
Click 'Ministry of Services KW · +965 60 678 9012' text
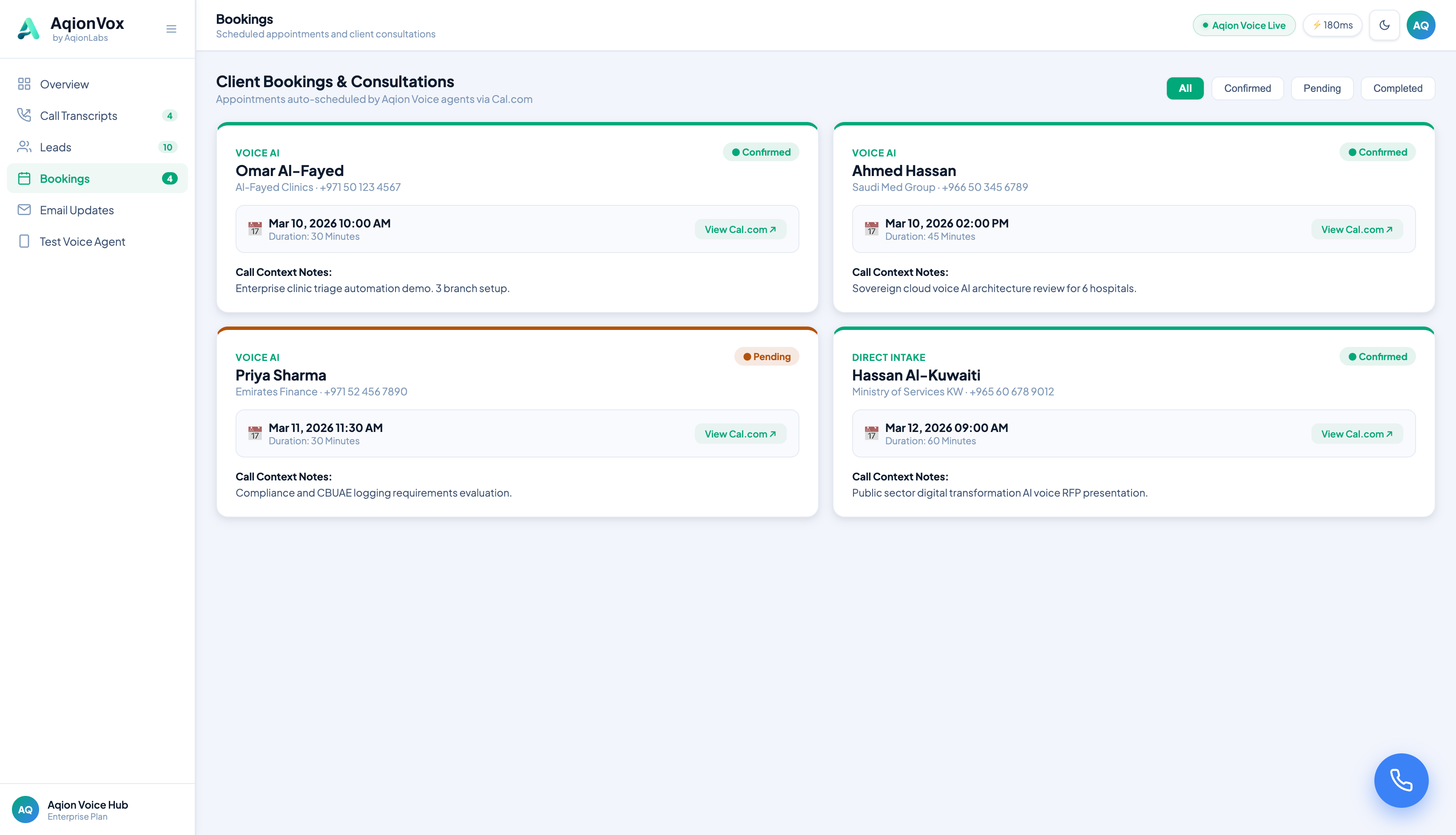[x=953, y=392]
